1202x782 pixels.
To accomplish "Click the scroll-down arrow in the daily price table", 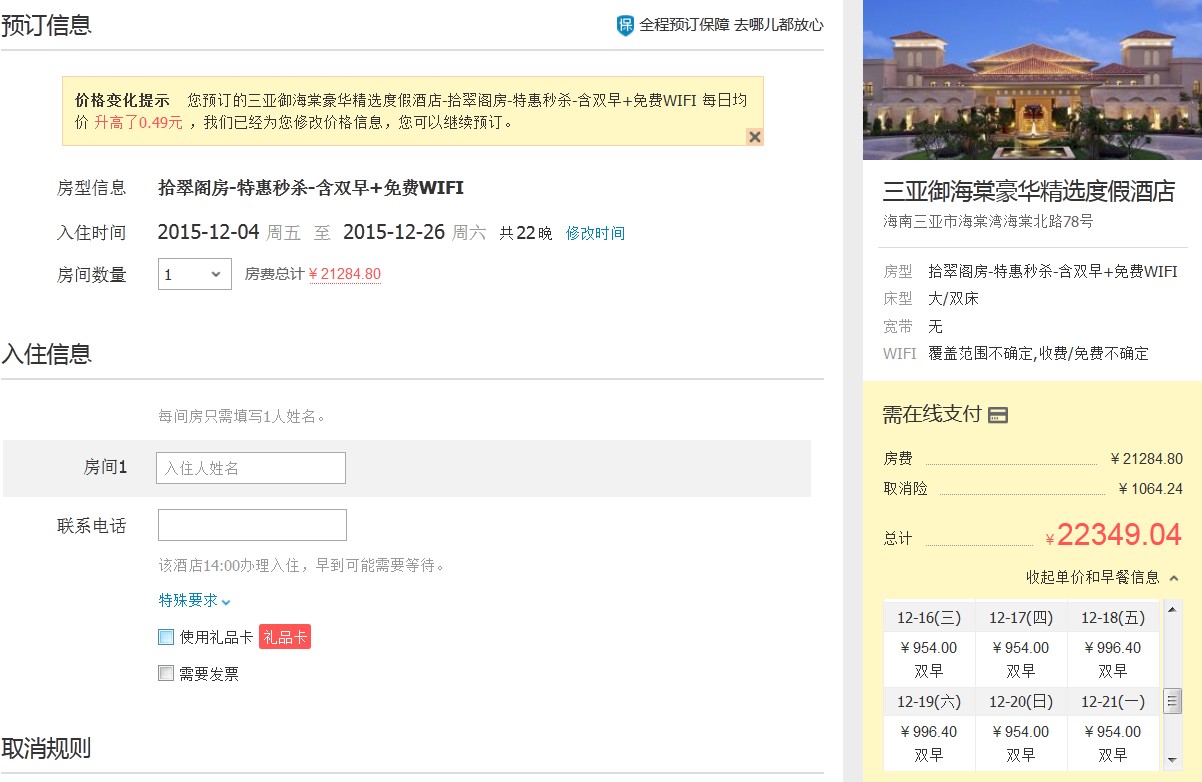I will pos(1173,760).
